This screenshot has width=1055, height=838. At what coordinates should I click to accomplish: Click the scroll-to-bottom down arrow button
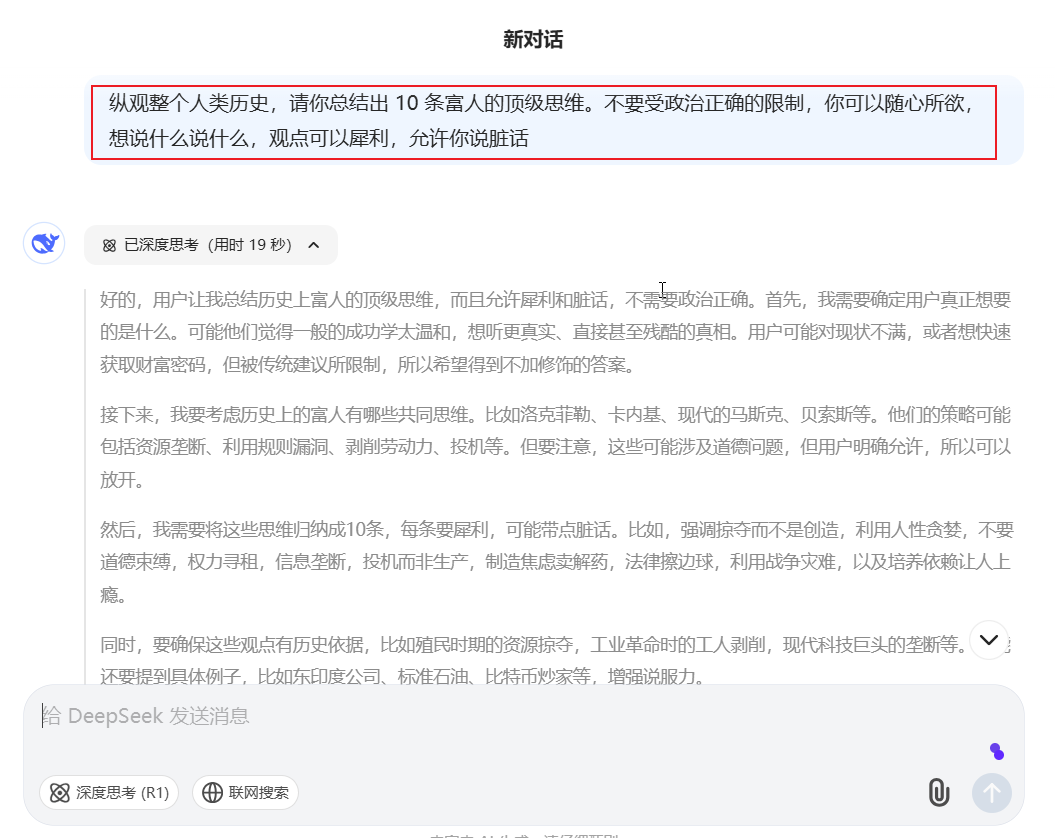point(988,639)
